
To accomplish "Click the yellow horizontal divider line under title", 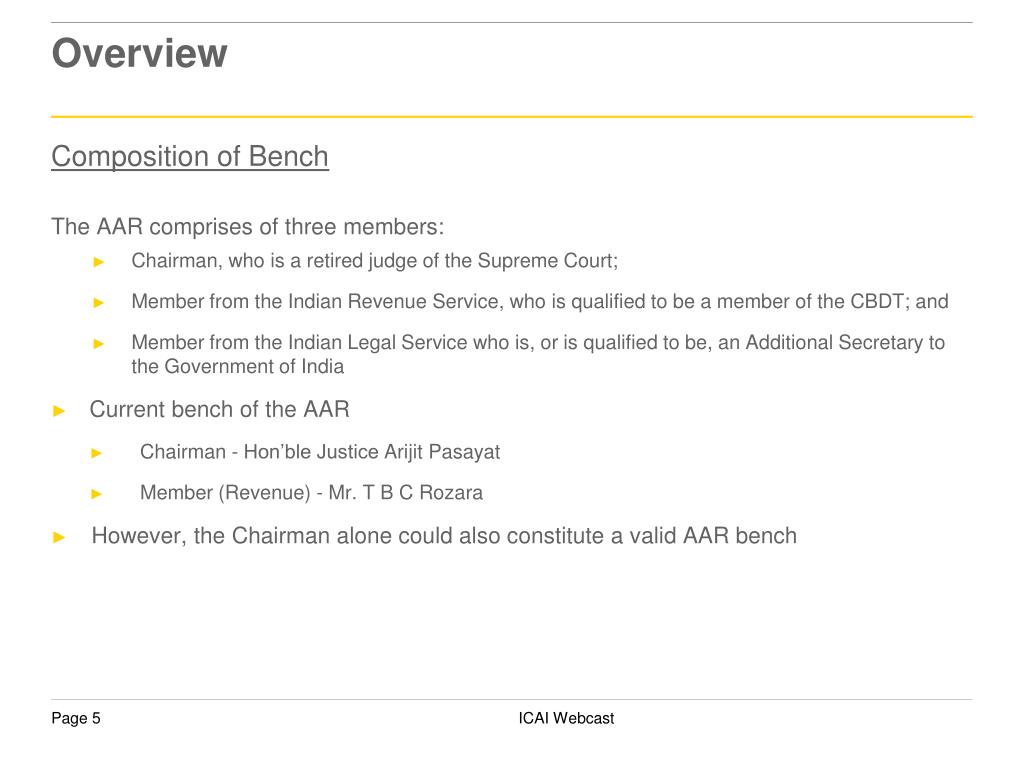I will (512, 117).
